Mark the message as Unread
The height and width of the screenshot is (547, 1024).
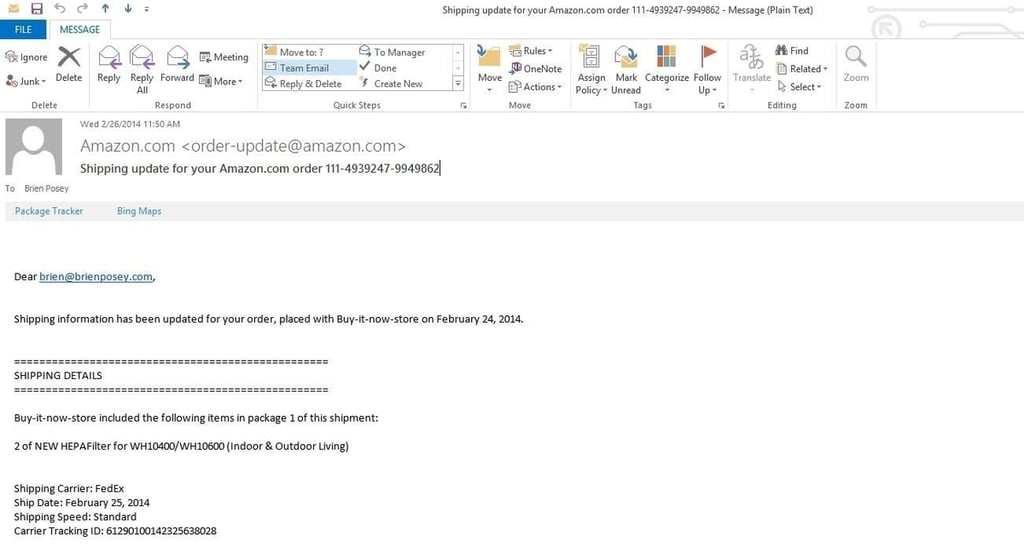coord(626,70)
